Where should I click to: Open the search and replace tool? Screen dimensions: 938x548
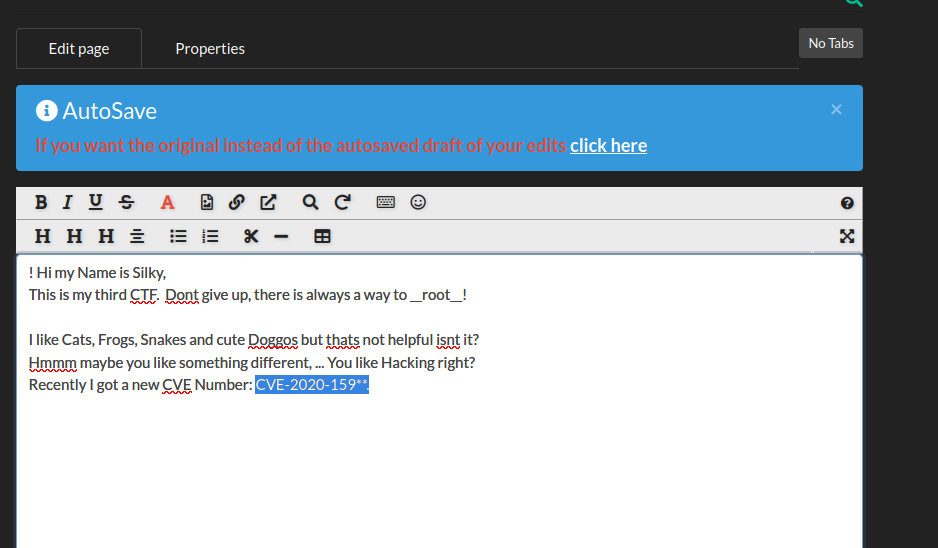310,202
